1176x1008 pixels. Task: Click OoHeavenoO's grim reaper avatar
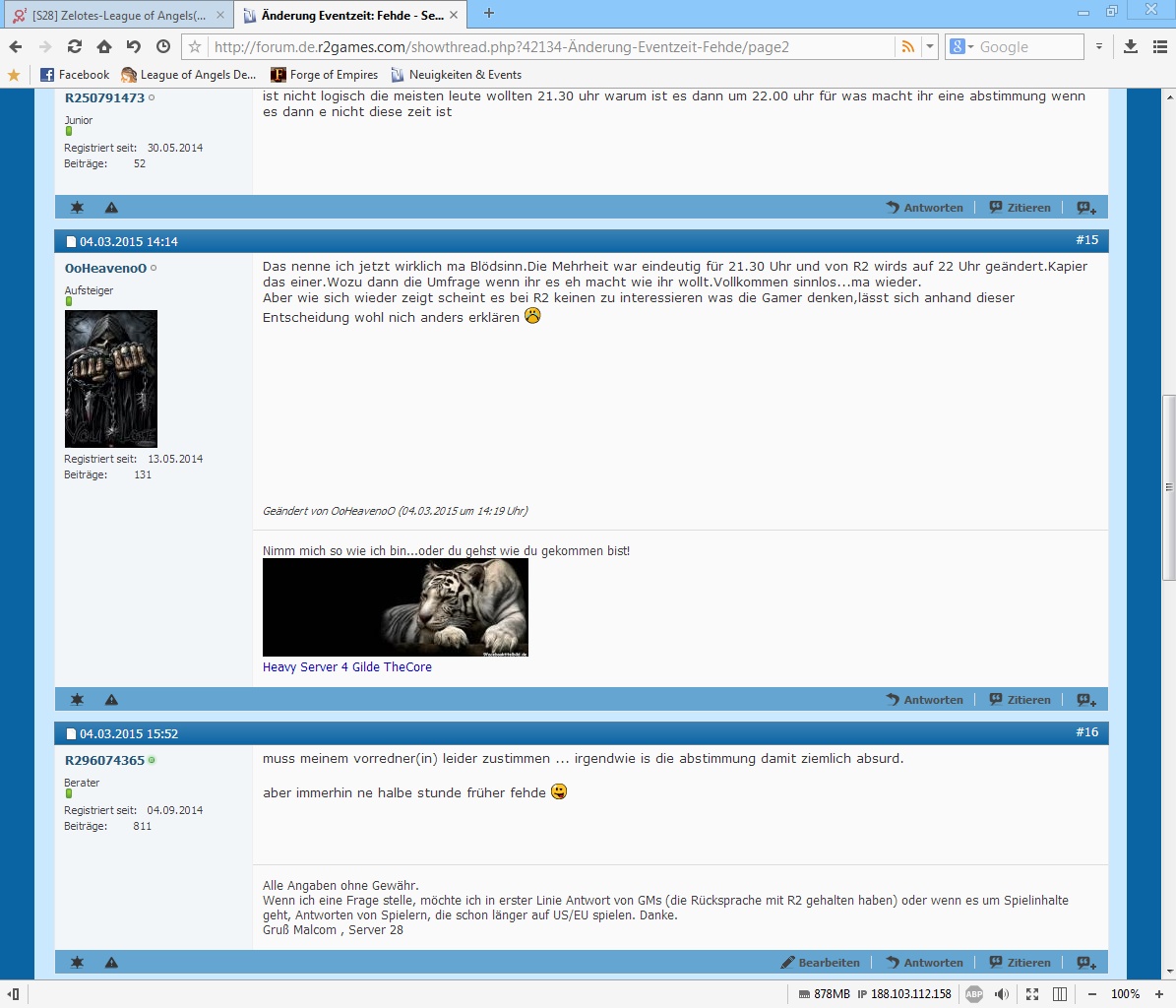(111, 379)
